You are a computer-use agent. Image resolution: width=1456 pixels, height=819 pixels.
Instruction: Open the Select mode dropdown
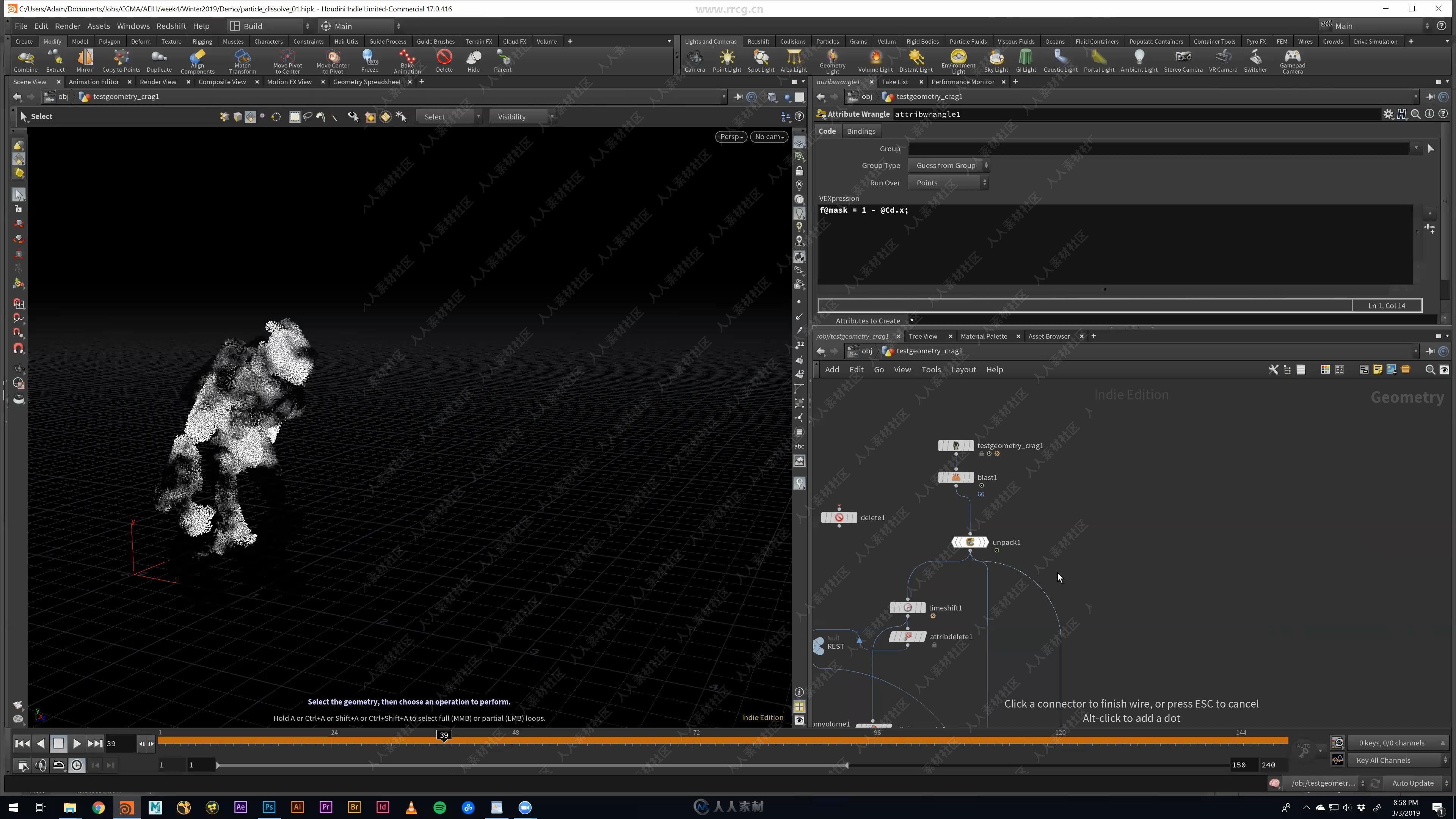(x=449, y=117)
